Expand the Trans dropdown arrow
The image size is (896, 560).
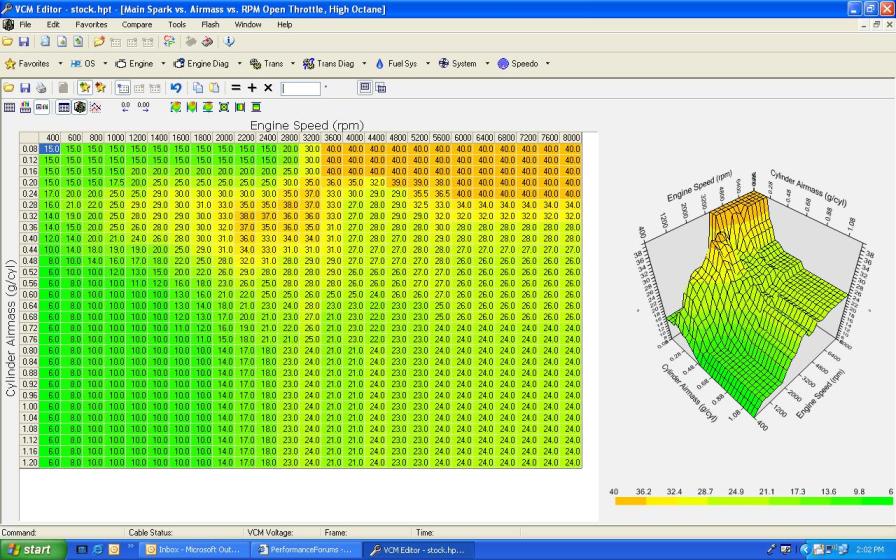tap(293, 63)
